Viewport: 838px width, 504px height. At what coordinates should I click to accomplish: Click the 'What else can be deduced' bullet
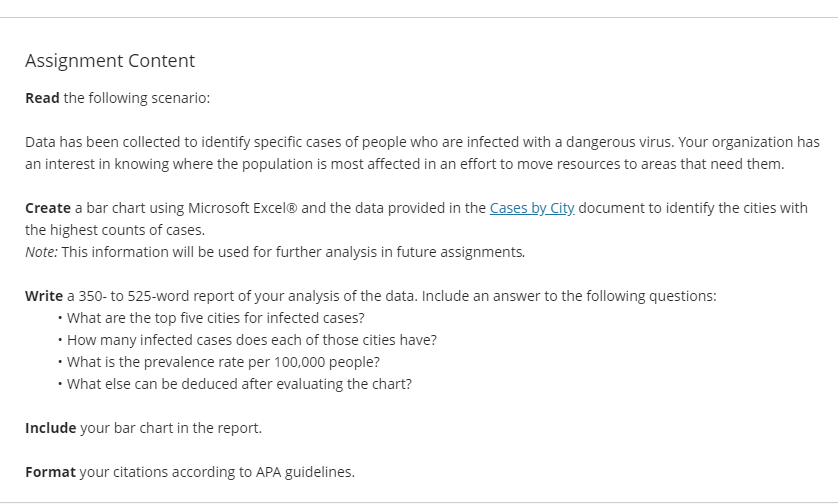(x=239, y=384)
